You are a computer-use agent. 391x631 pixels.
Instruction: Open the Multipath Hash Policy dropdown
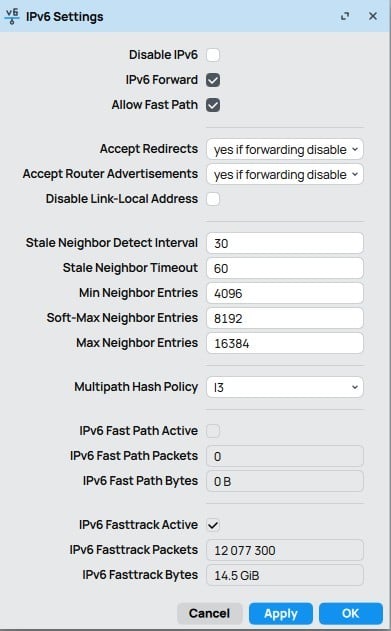click(285, 387)
